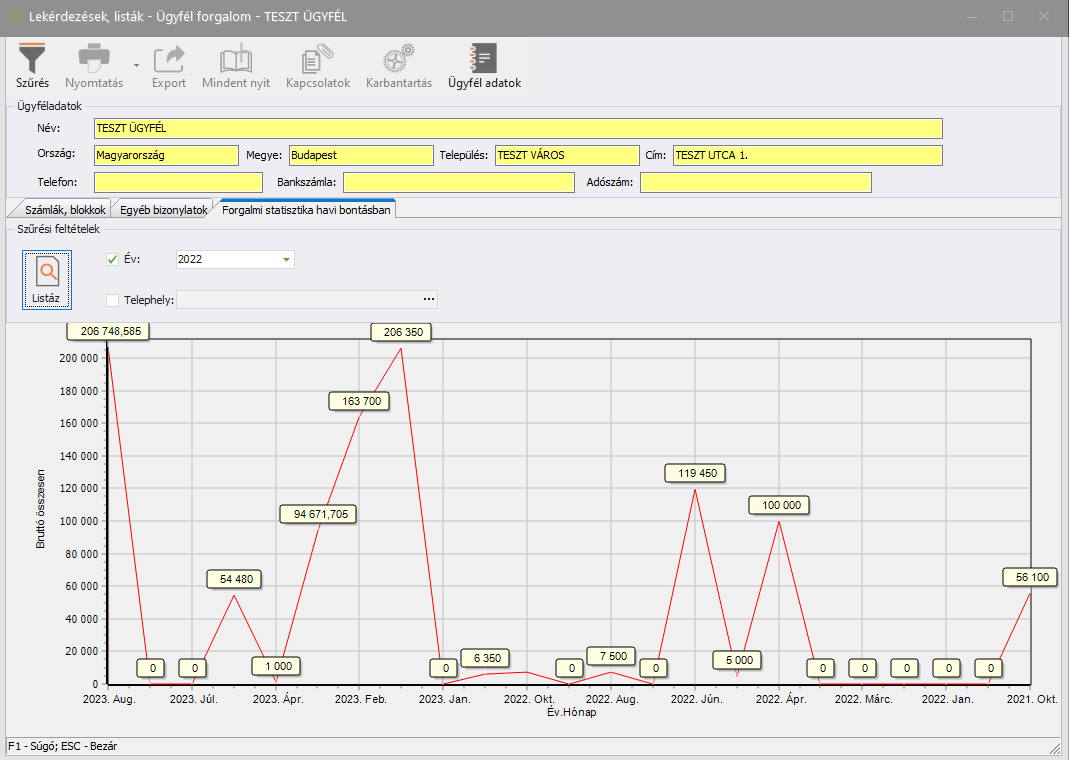
Task: Enable the Telephely checkbox
Action: [x=112, y=299]
